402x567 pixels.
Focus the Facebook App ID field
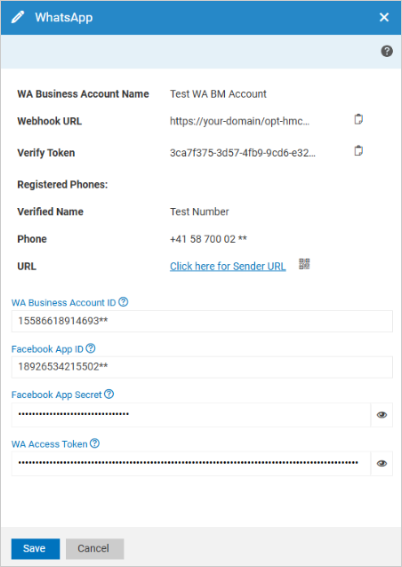coord(202,367)
